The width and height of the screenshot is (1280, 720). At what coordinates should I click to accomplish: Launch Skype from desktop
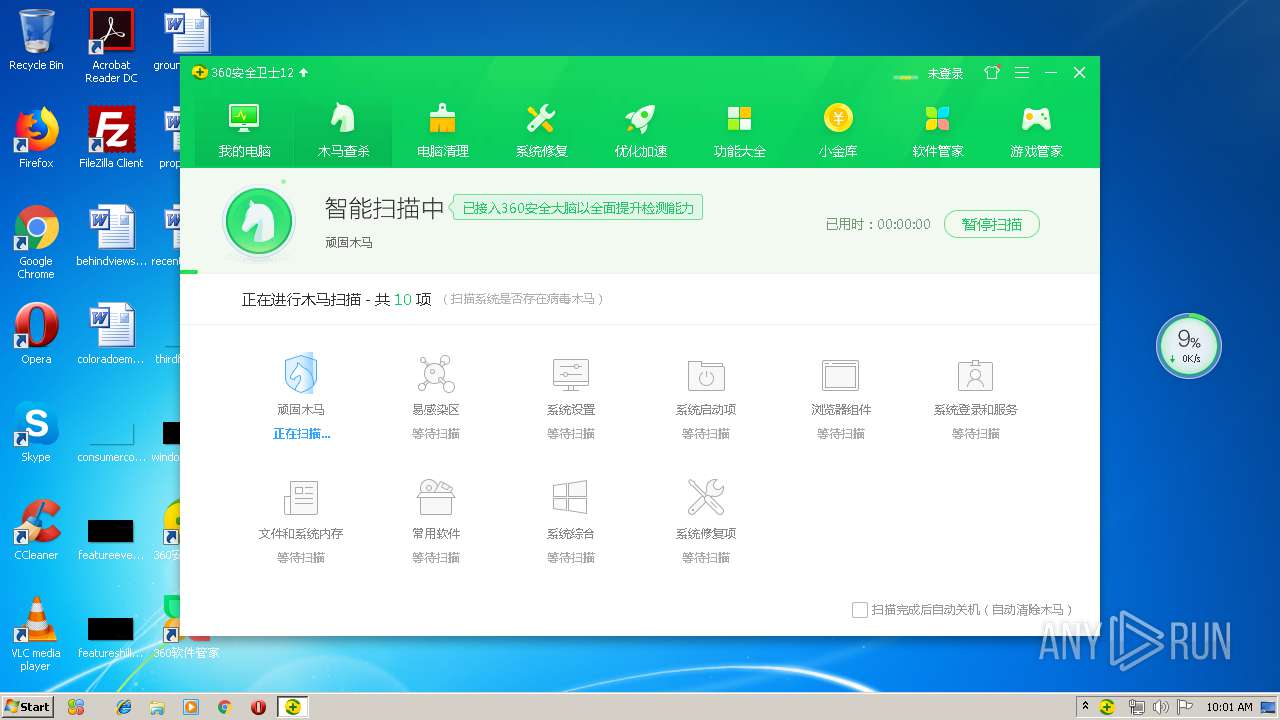[36, 432]
